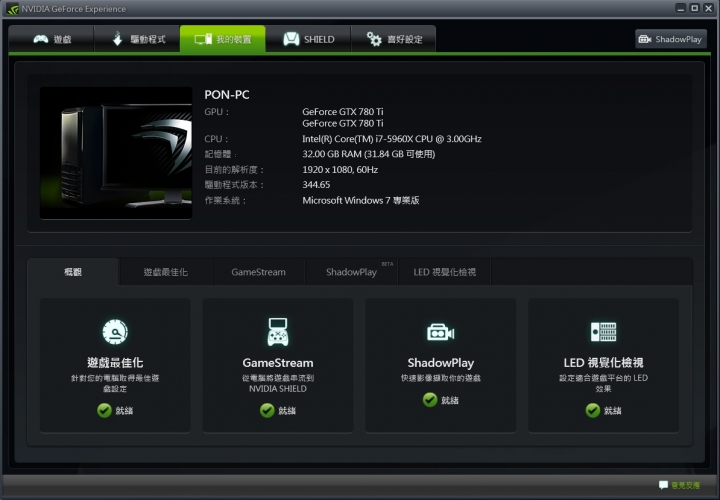Maximize the GeForce Experience window
The image size is (720, 500).
(x=695, y=8)
